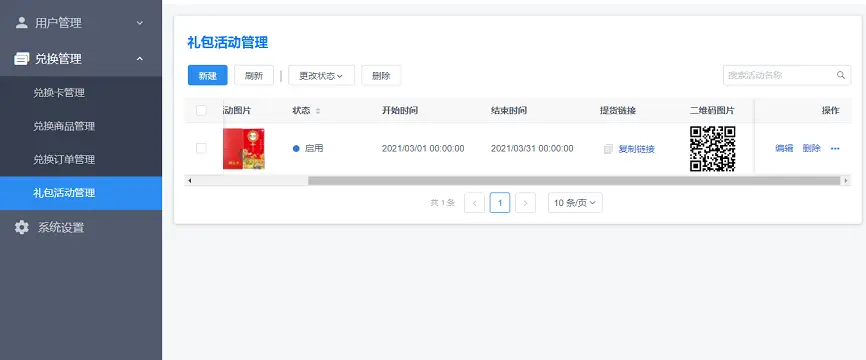Open 系统设置 in the sidebar
The height and width of the screenshot is (360, 866).
tap(81, 227)
